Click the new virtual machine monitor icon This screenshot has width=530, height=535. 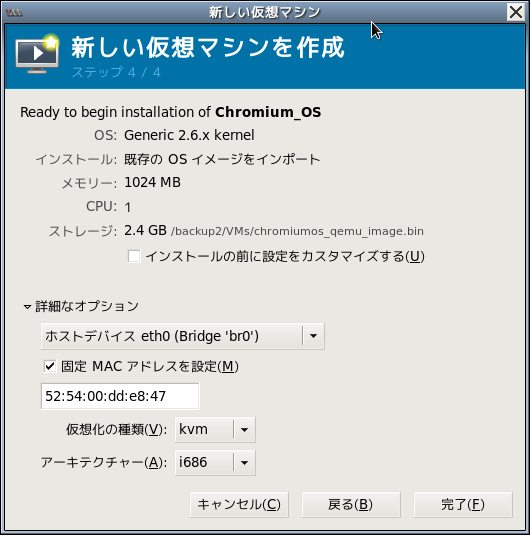(x=37, y=54)
